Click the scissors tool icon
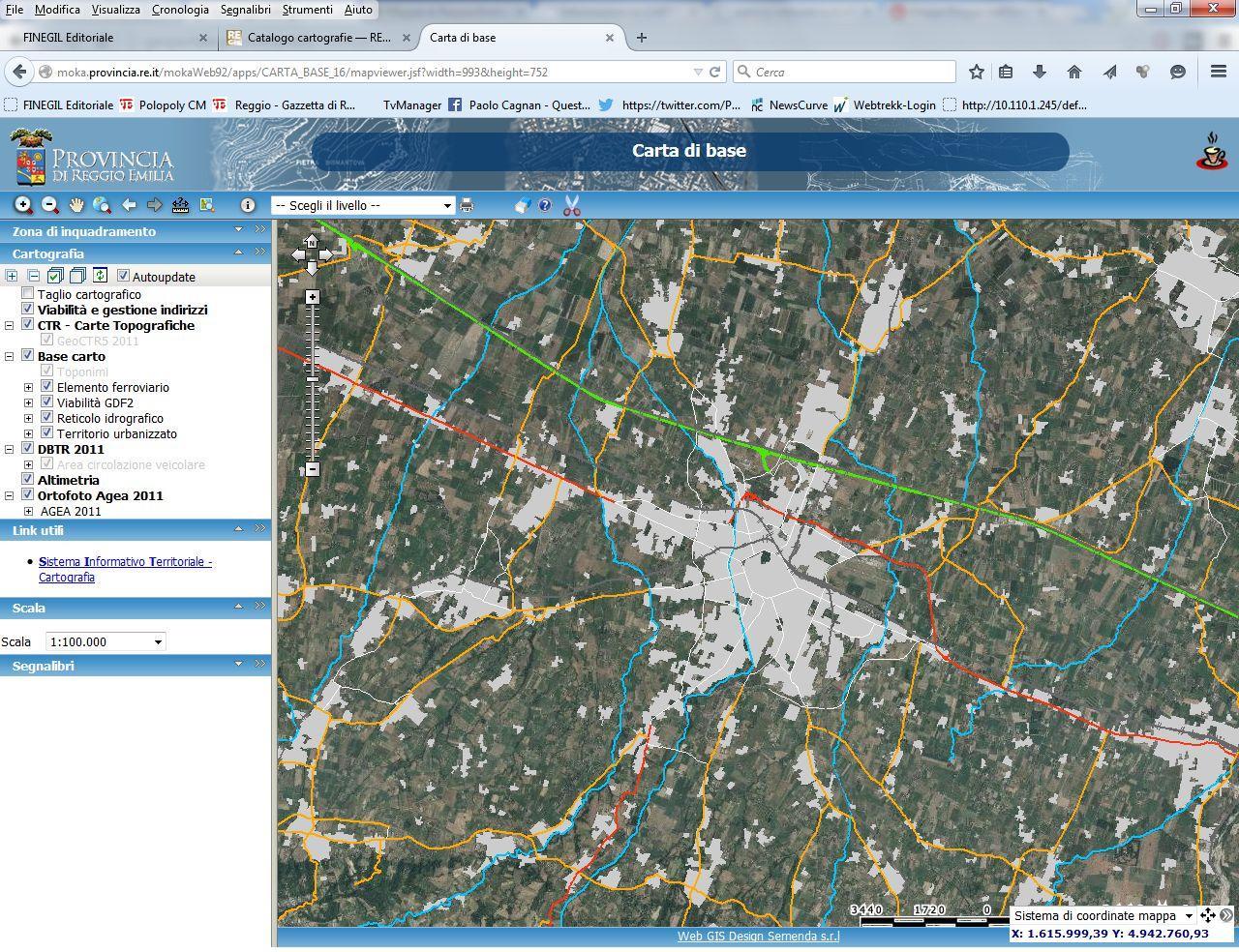Image resolution: width=1239 pixels, height=952 pixels. coord(572,205)
